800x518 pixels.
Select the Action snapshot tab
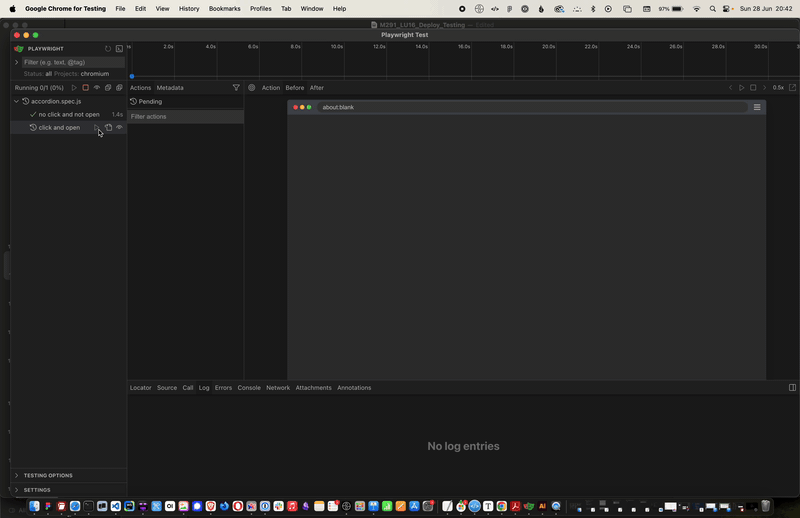point(271,88)
